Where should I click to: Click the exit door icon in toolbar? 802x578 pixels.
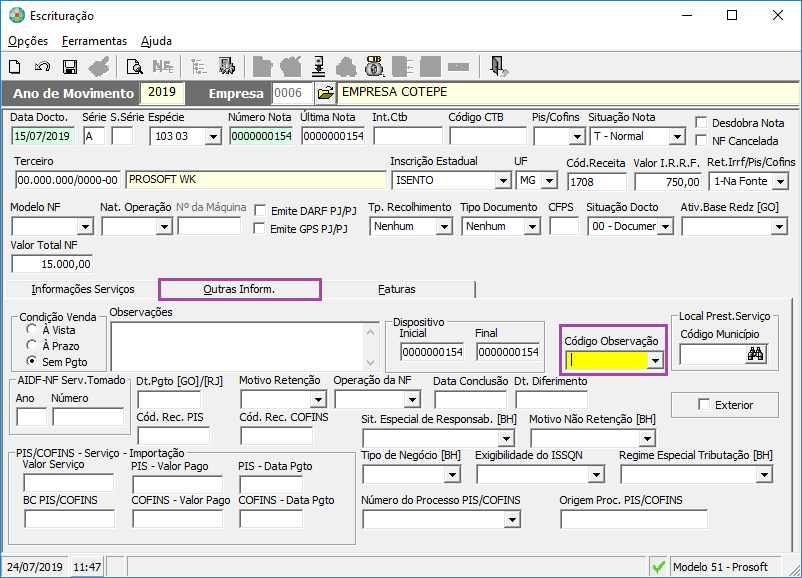point(498,67)
